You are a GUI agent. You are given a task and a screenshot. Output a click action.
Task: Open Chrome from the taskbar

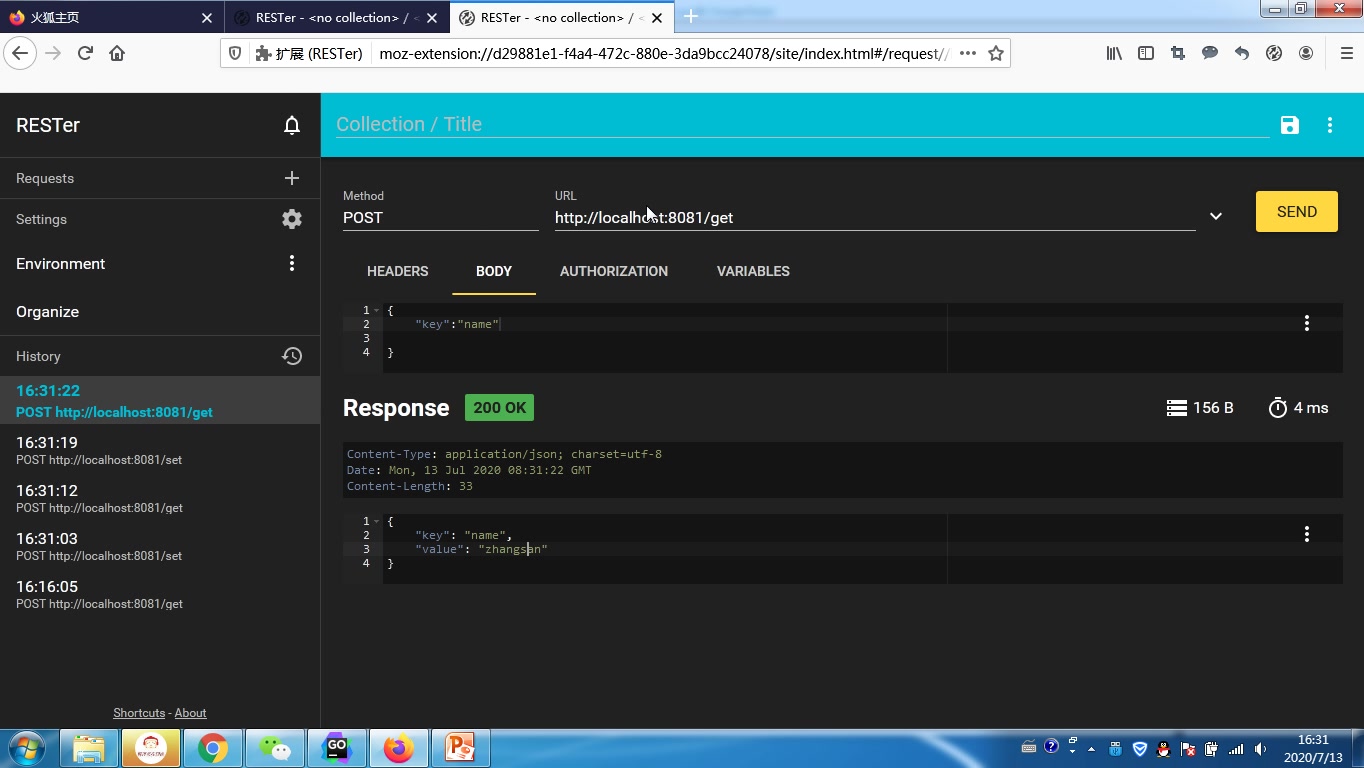[212, 748]
